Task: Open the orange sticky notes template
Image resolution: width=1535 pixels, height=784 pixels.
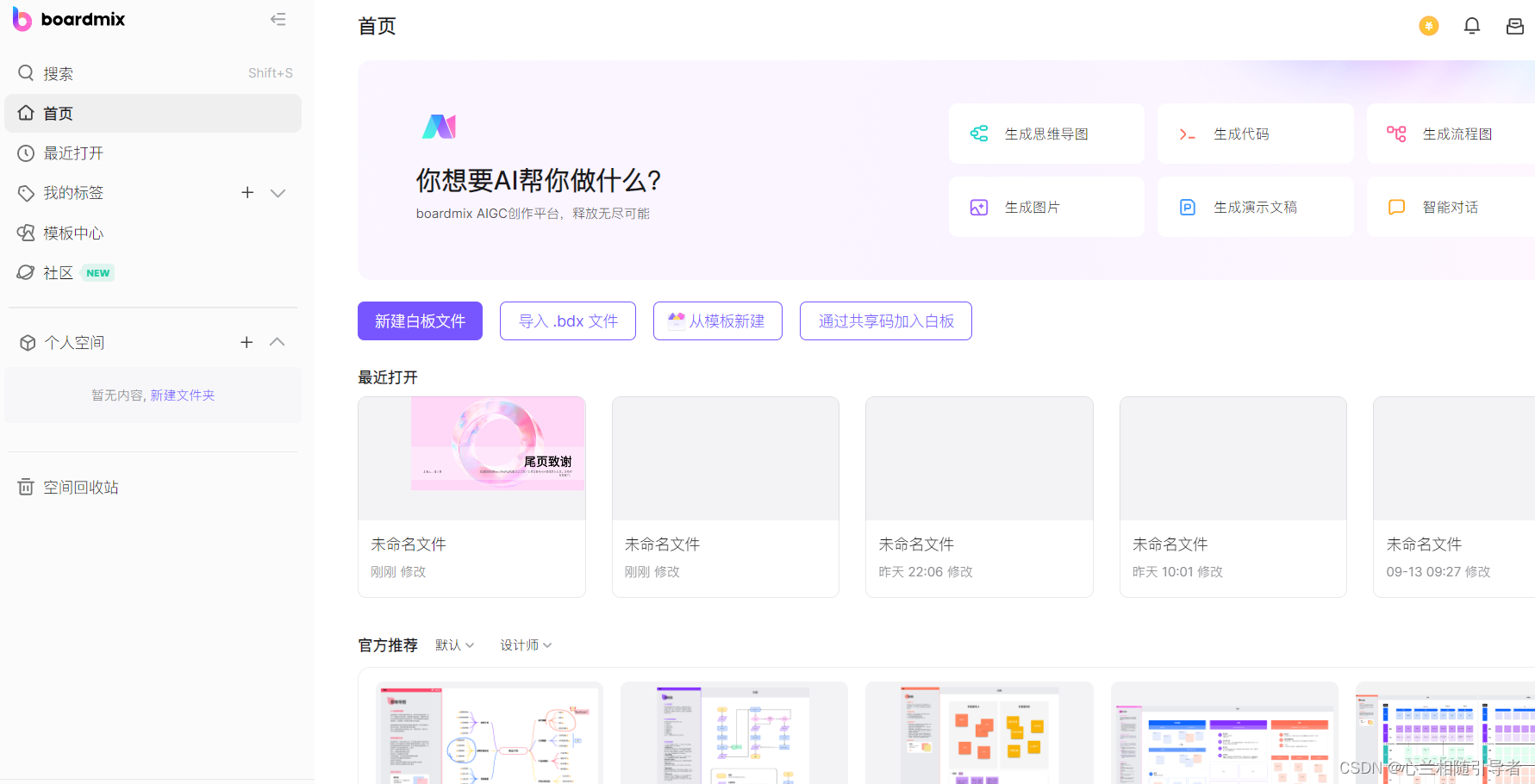Action: (979, 733)
